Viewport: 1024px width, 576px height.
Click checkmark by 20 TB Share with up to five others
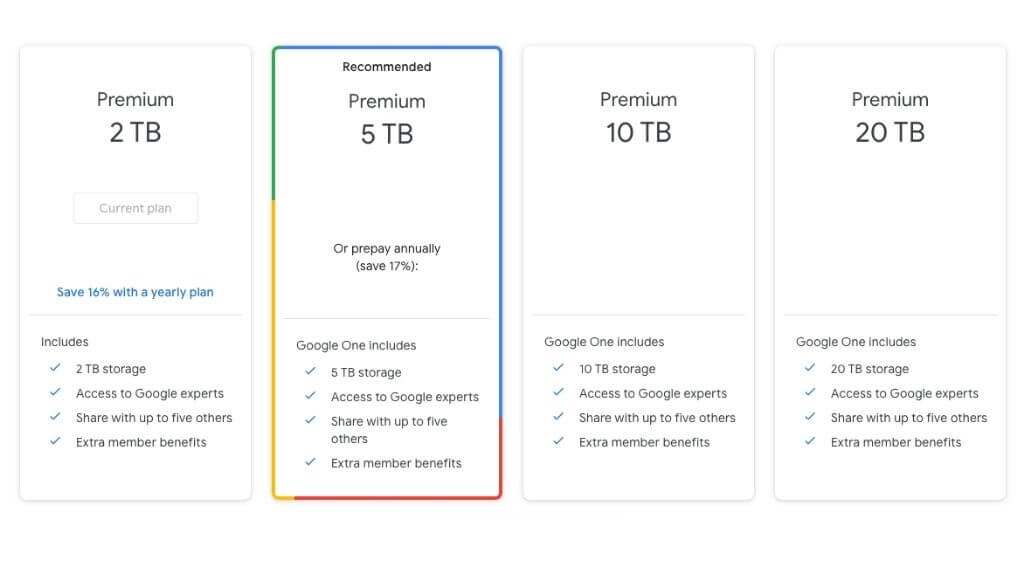810,417
